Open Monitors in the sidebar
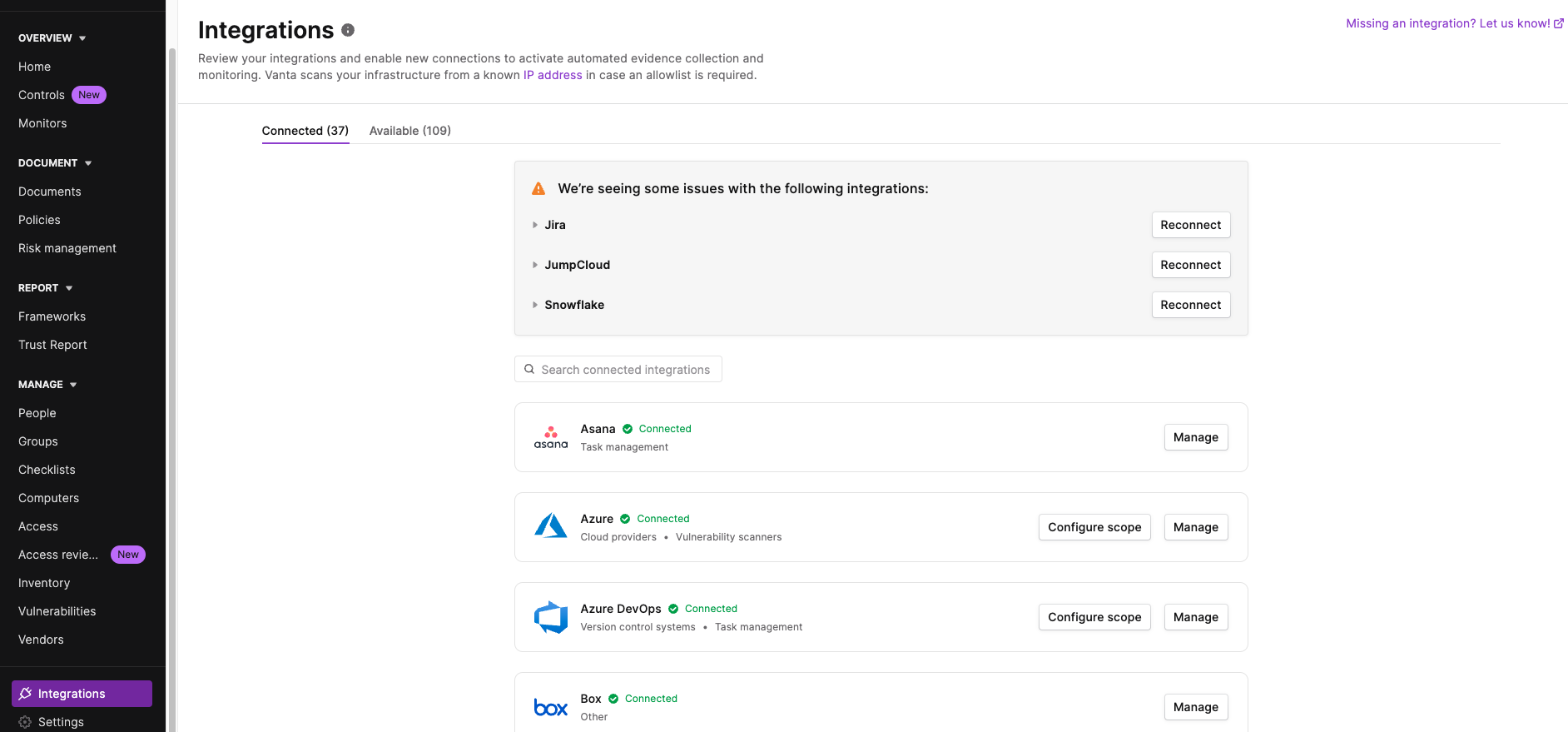Image resolution: width=1568 pixels, height=732 pixels. tap(42, 123)
